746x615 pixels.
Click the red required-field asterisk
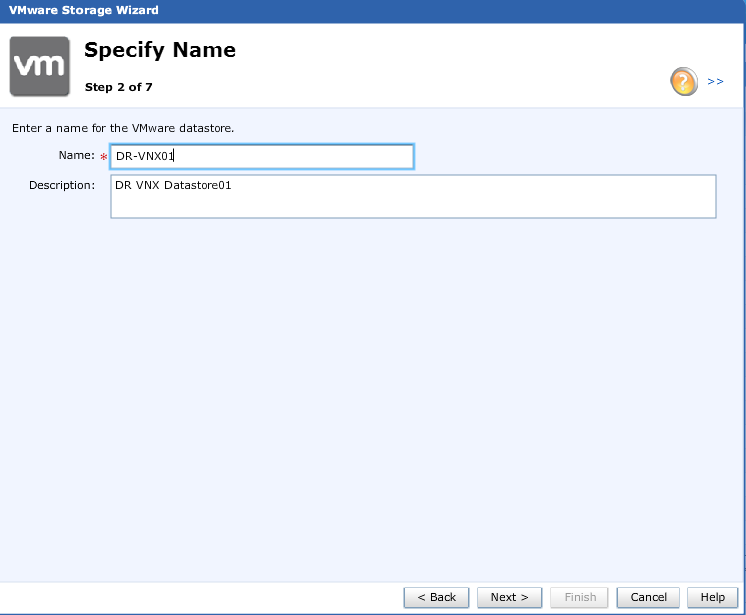point(103,158)
